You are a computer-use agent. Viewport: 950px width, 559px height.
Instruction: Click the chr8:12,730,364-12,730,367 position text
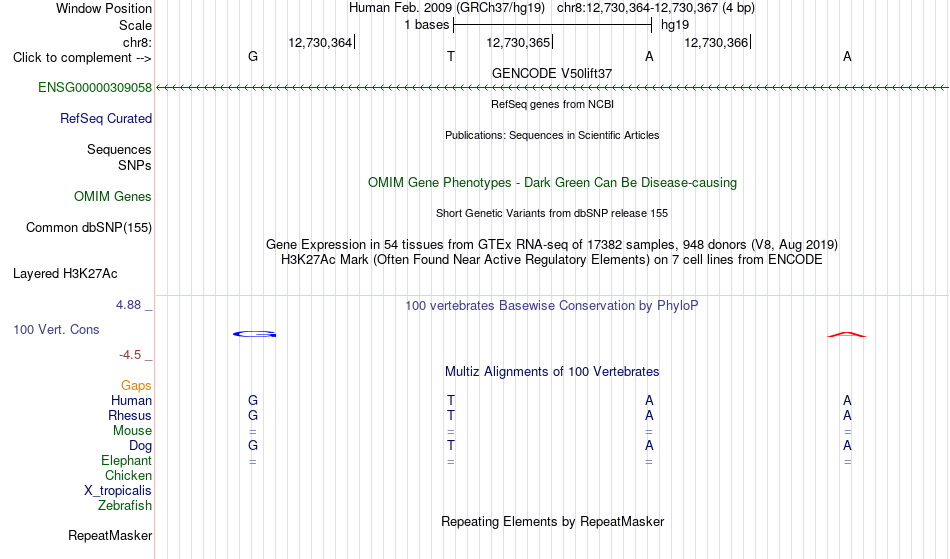coord(656,8)
